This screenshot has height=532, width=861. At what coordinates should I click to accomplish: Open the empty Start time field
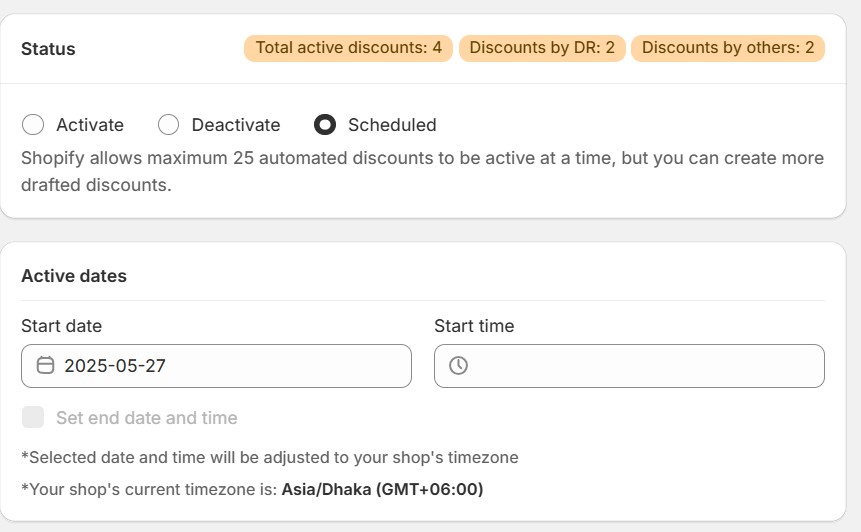629,366
